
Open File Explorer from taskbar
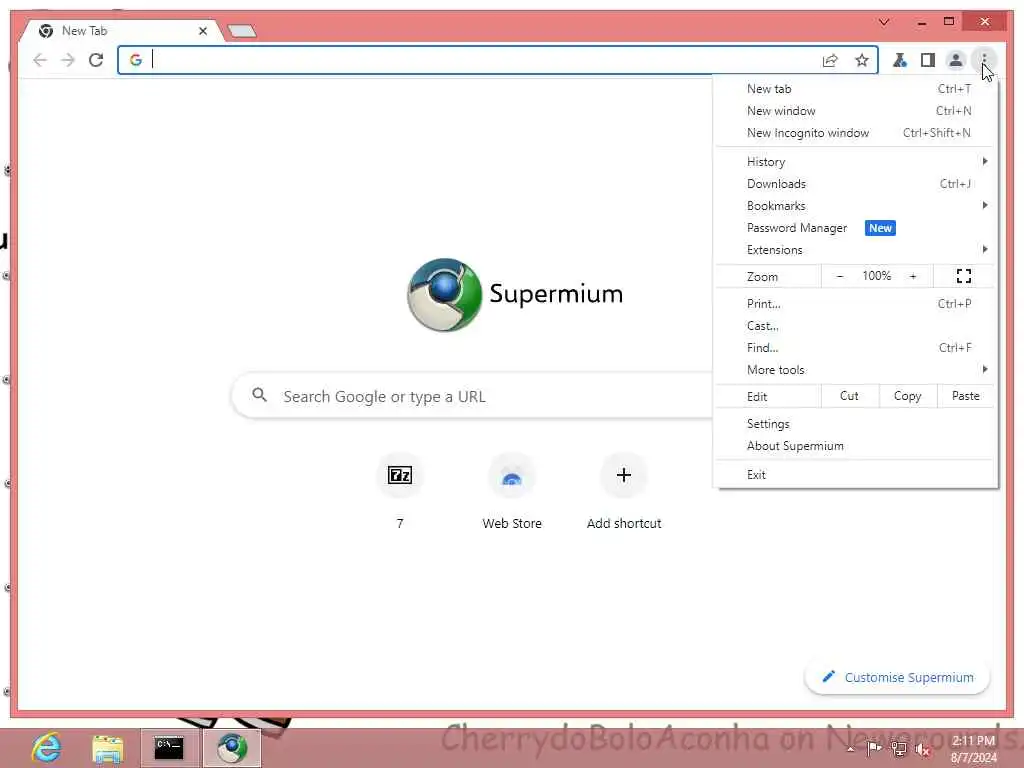coord(108,748)
